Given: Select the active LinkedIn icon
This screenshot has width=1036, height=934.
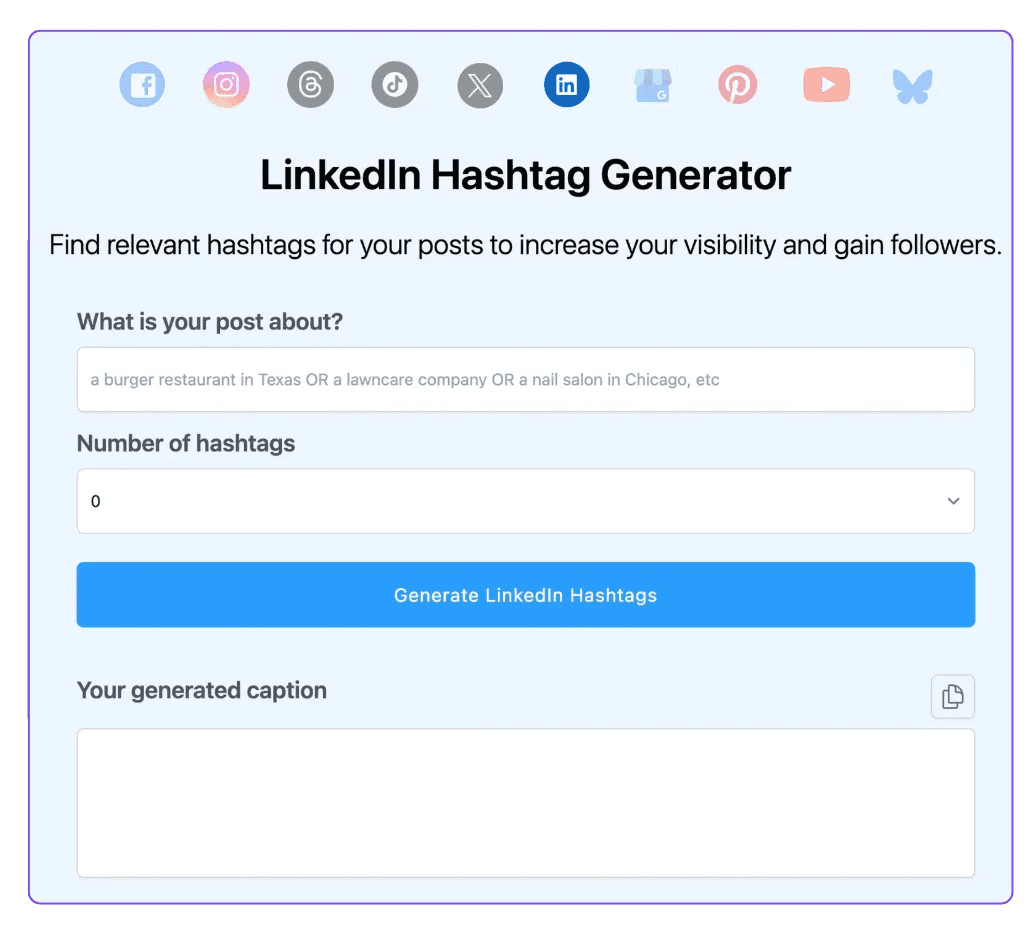Looking at the screenshot, I should (566, 85).
